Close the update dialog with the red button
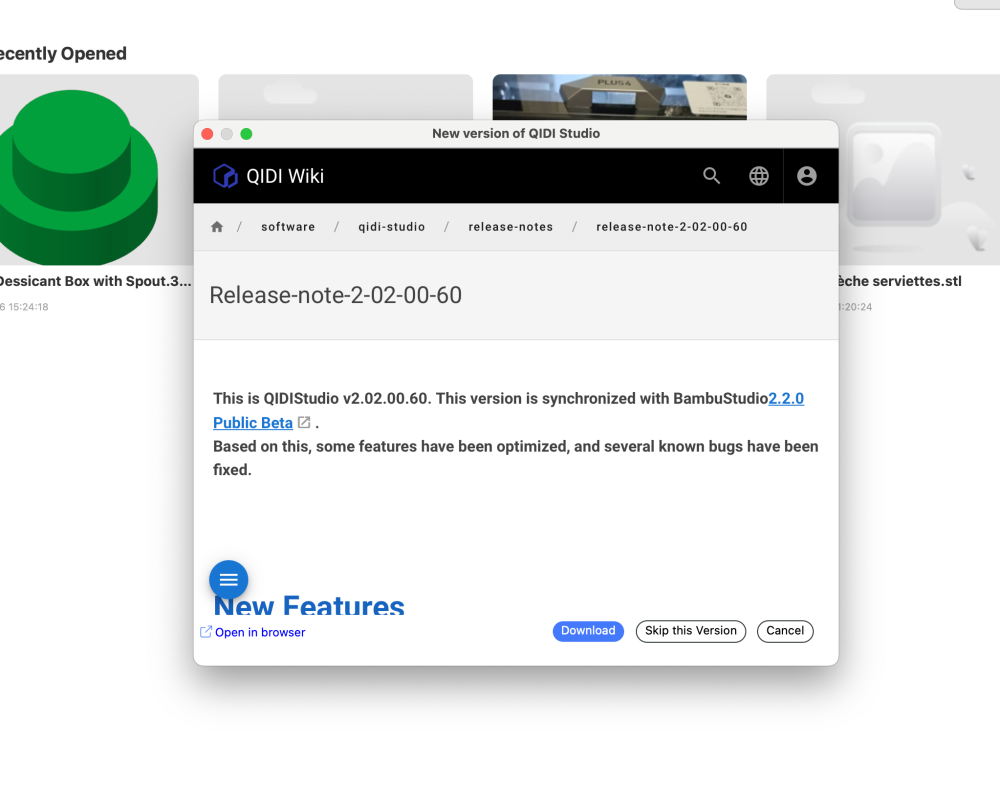This screenshot has width=1000, height=786. point(207,134)
